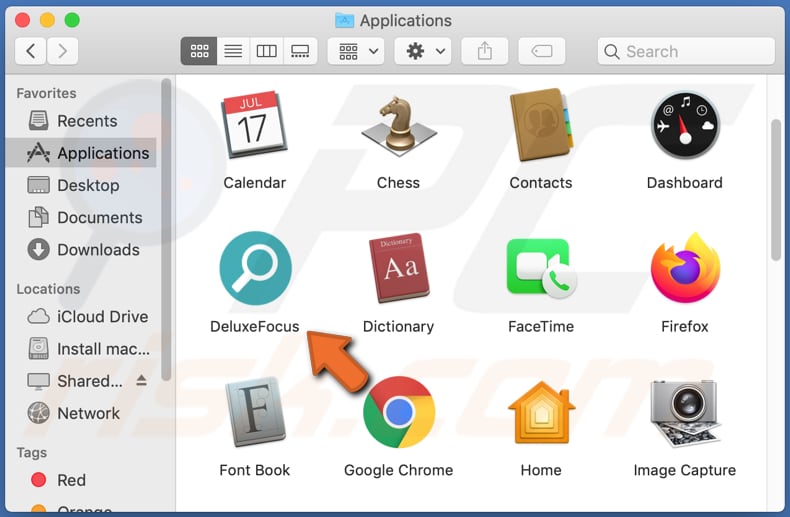
Task: Open iCloud Drive in the sidebar
Action: 102,317
